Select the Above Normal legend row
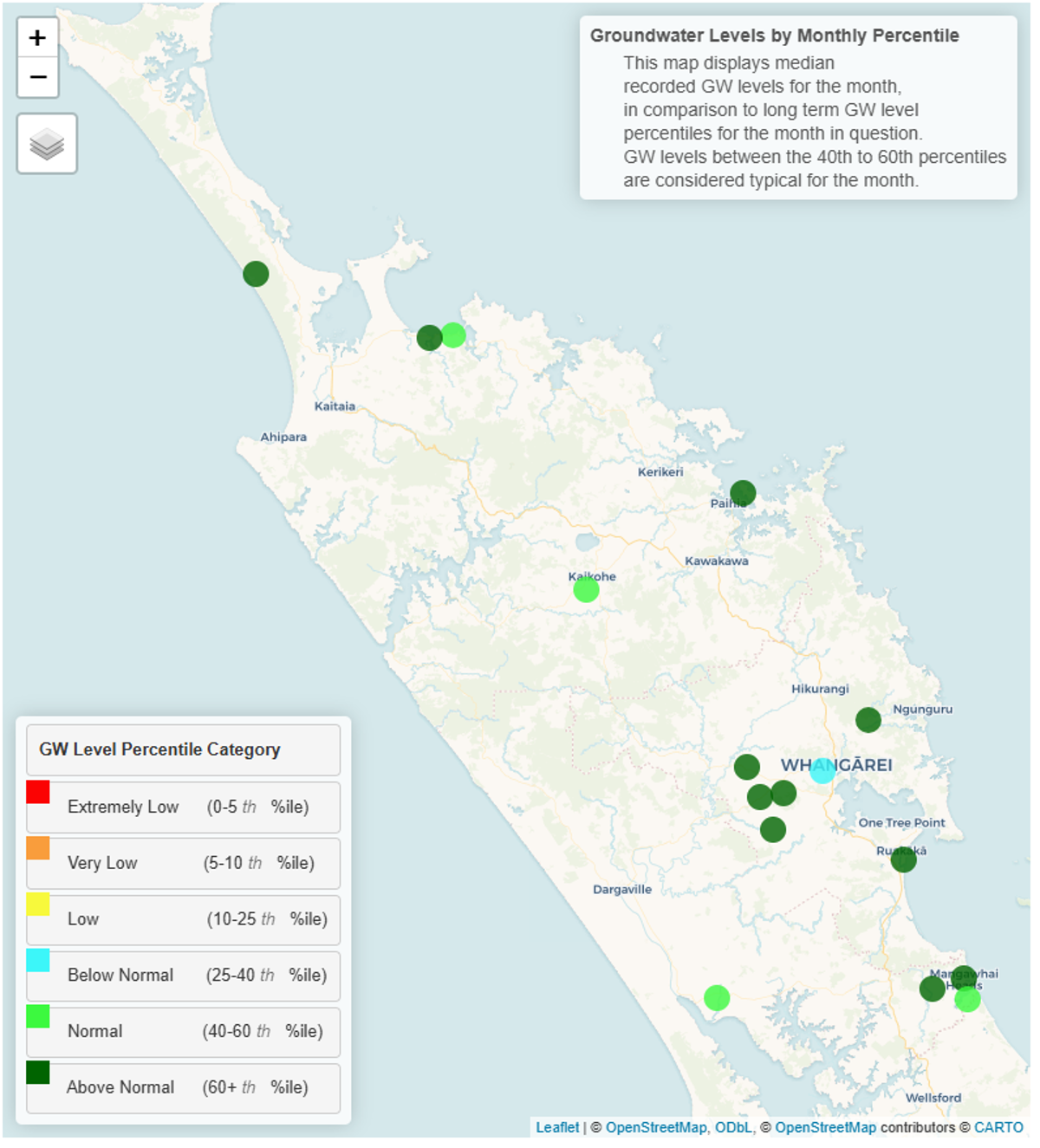The image size is (1040, 1148). 183,1087
